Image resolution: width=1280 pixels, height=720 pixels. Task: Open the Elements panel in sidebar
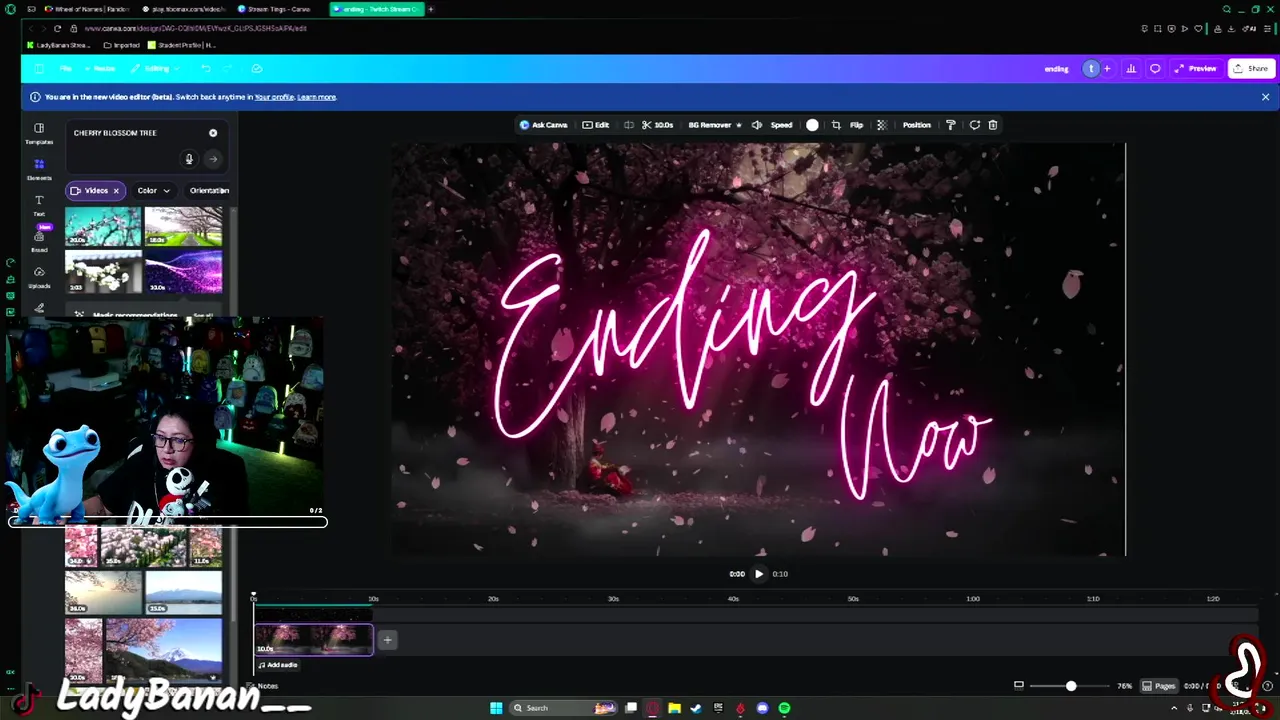pyautogui.click(x=39, y=169)
